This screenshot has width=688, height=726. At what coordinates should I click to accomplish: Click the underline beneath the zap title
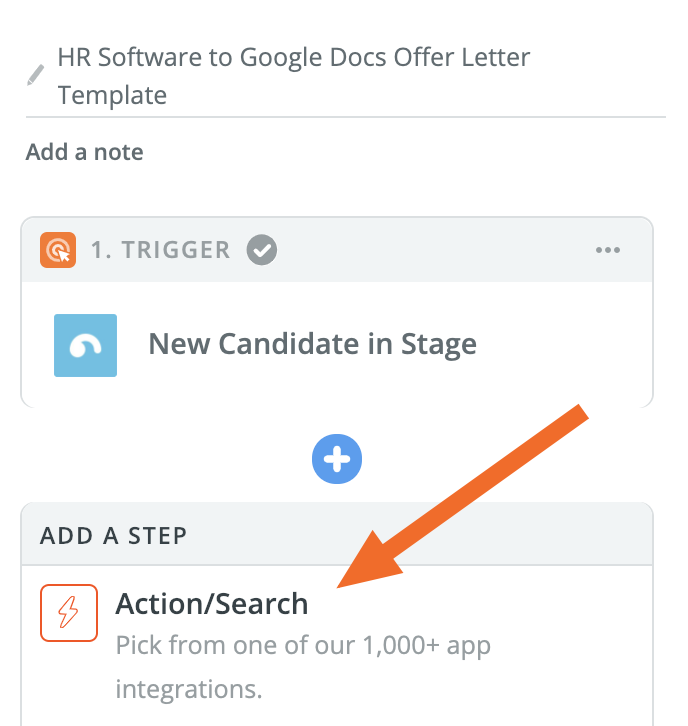click(346, 117)
